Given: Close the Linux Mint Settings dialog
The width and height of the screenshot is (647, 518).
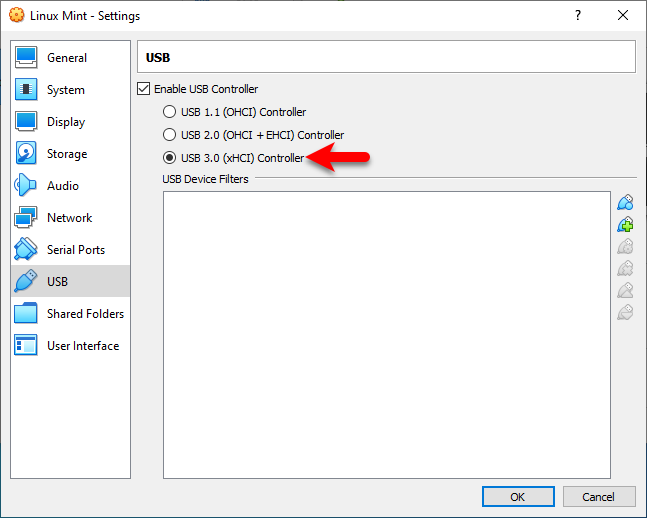Looking at the screenshot, I should pos(623,15).
